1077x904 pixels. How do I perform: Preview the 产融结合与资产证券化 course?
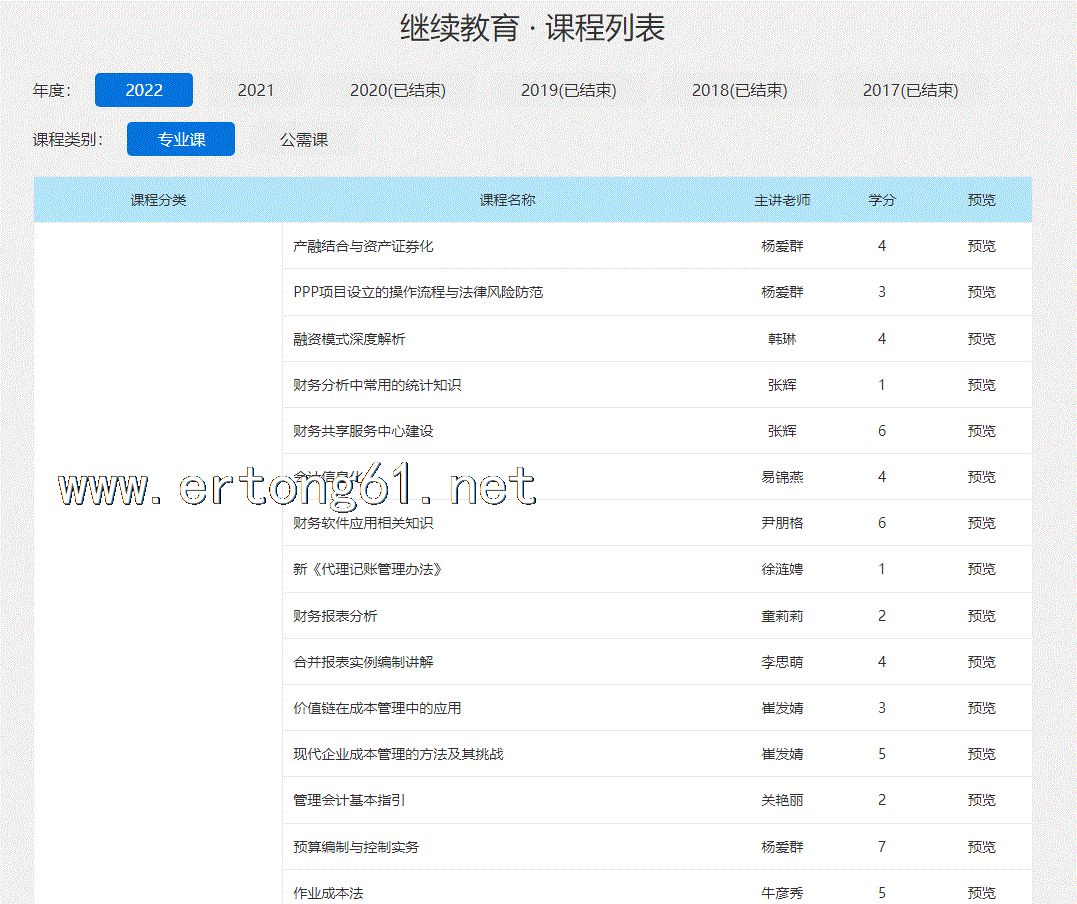[x=981, y=246]
